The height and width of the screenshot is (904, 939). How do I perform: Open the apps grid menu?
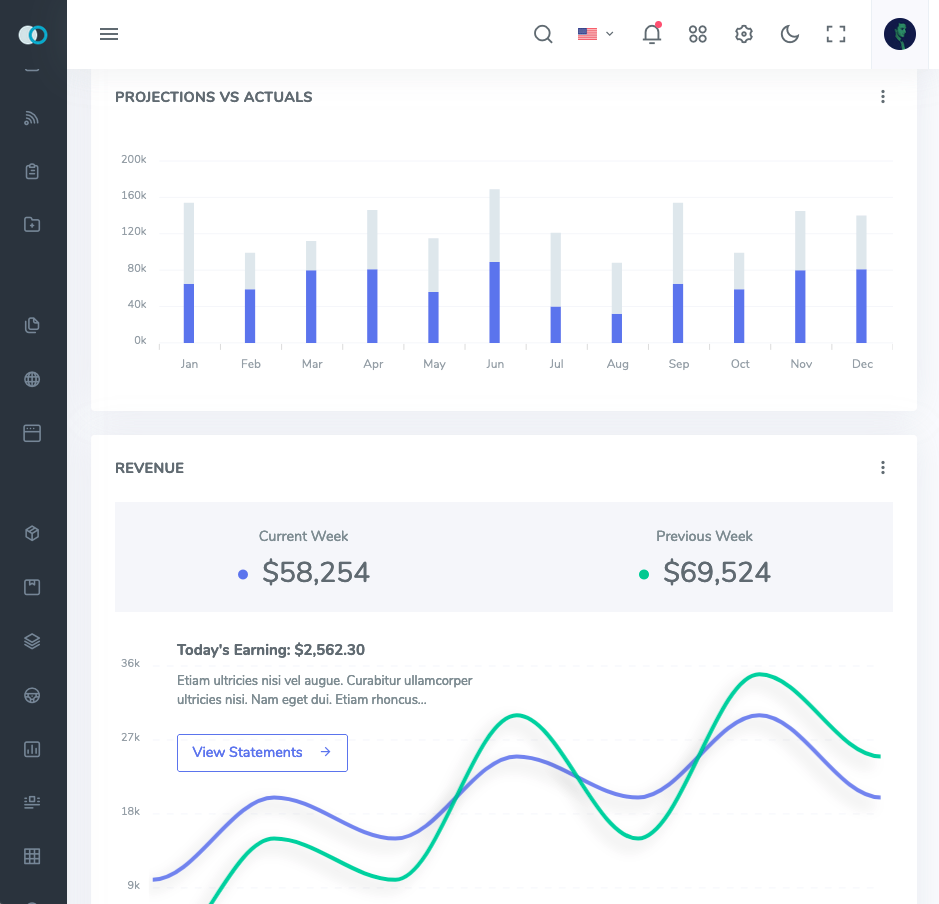[698, 34]
